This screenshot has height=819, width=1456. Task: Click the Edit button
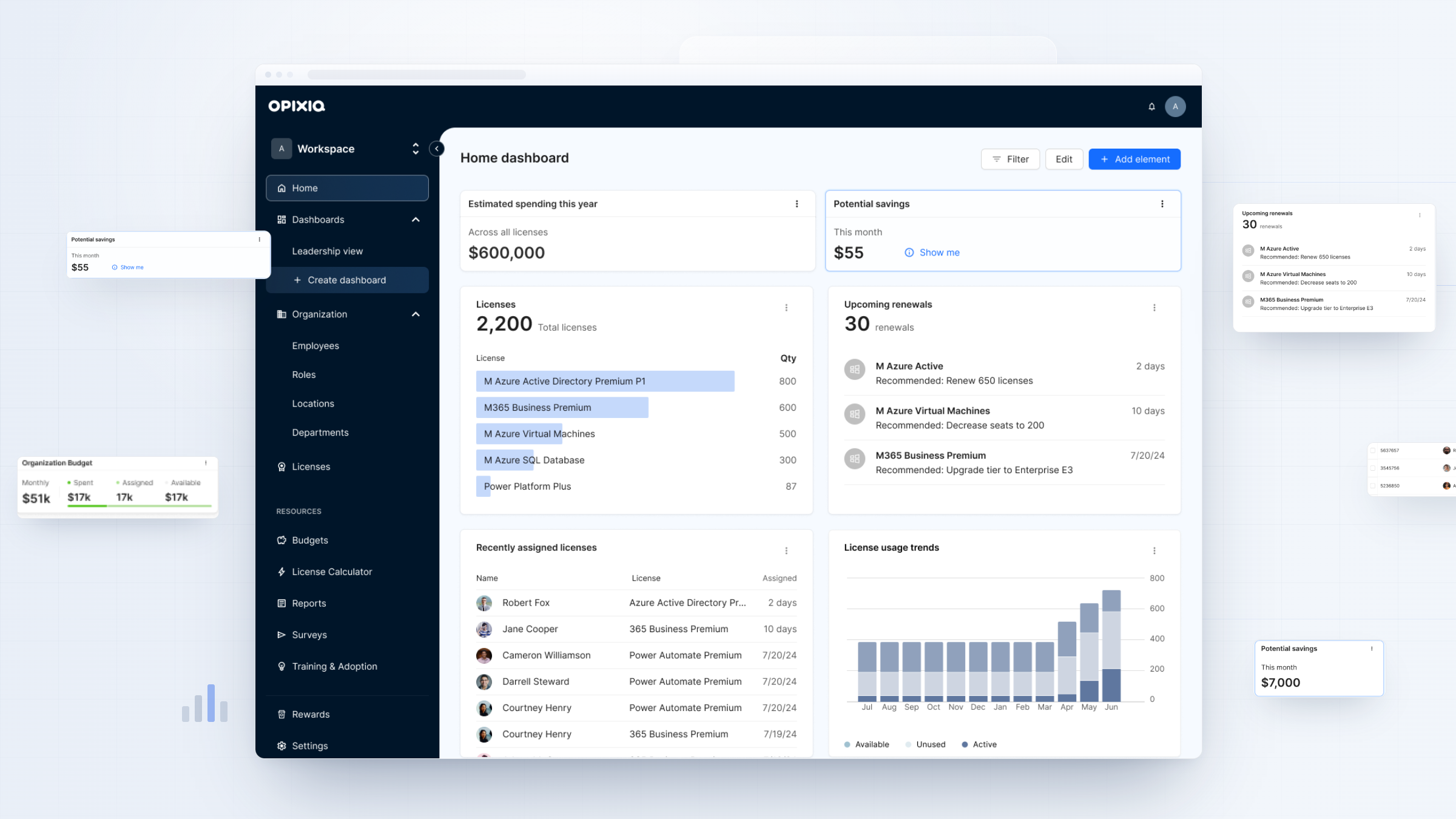(x=1064, y=159)
